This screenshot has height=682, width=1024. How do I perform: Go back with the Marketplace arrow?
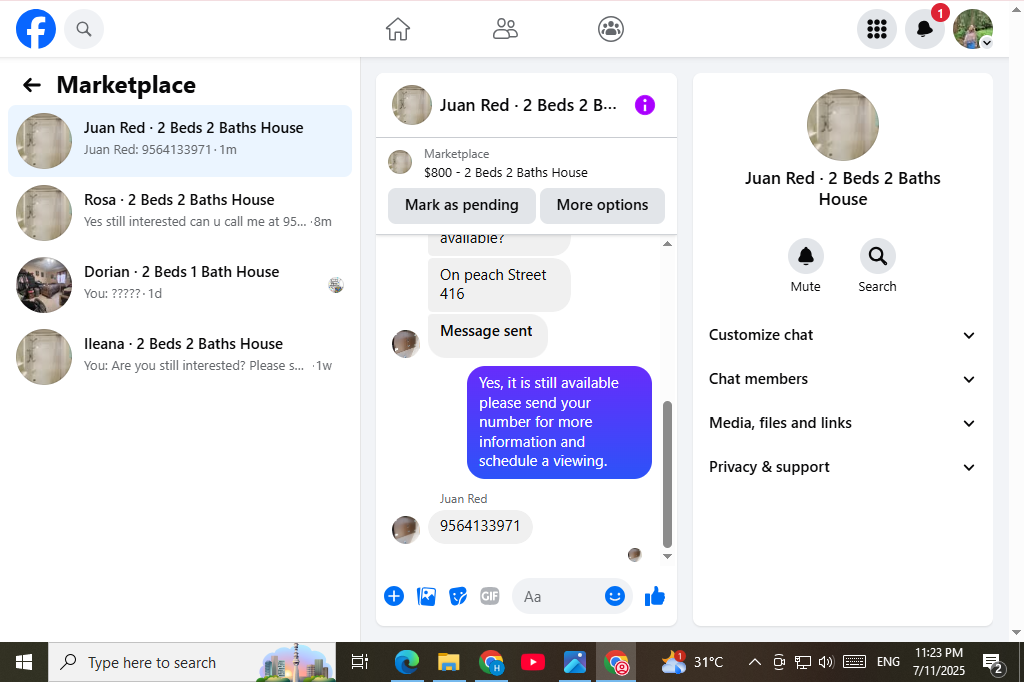(x=32, y=85)
